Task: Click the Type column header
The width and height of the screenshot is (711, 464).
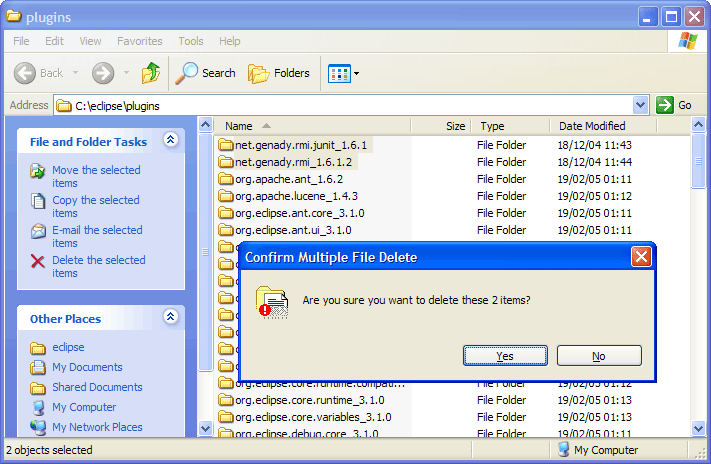Action: click(511, 126)
